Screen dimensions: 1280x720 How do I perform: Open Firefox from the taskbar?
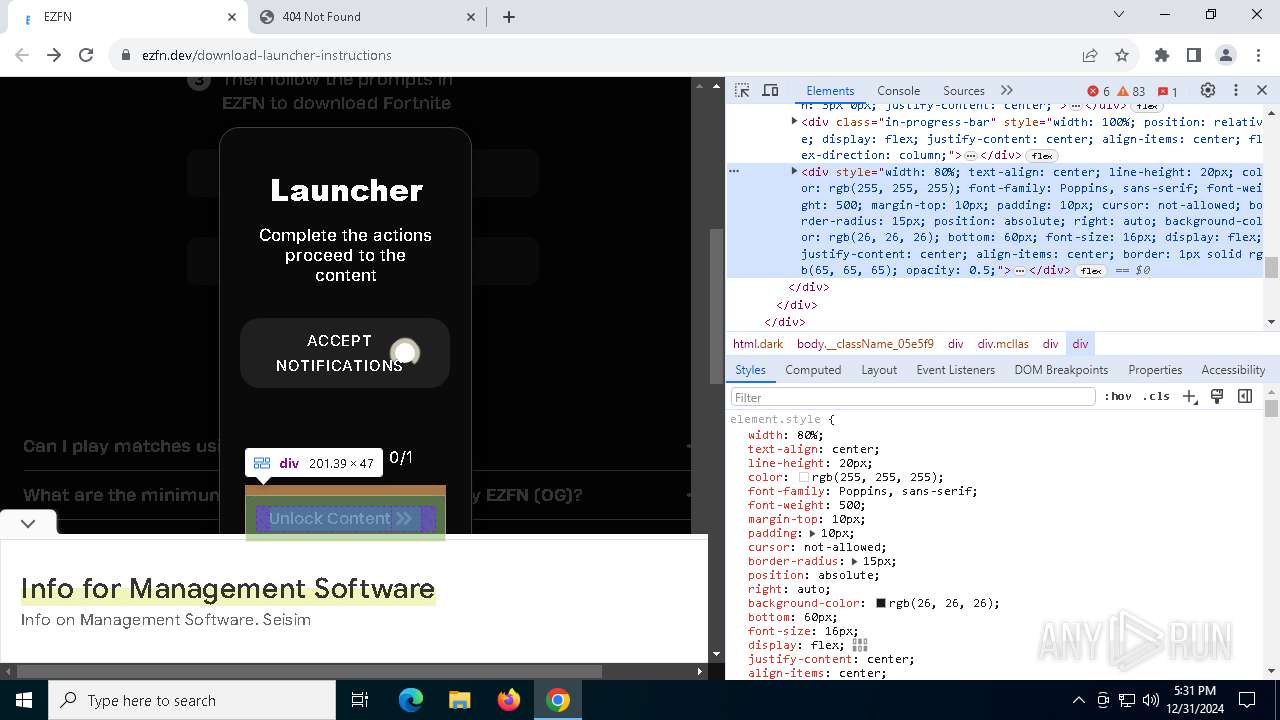tap(509, 700)
